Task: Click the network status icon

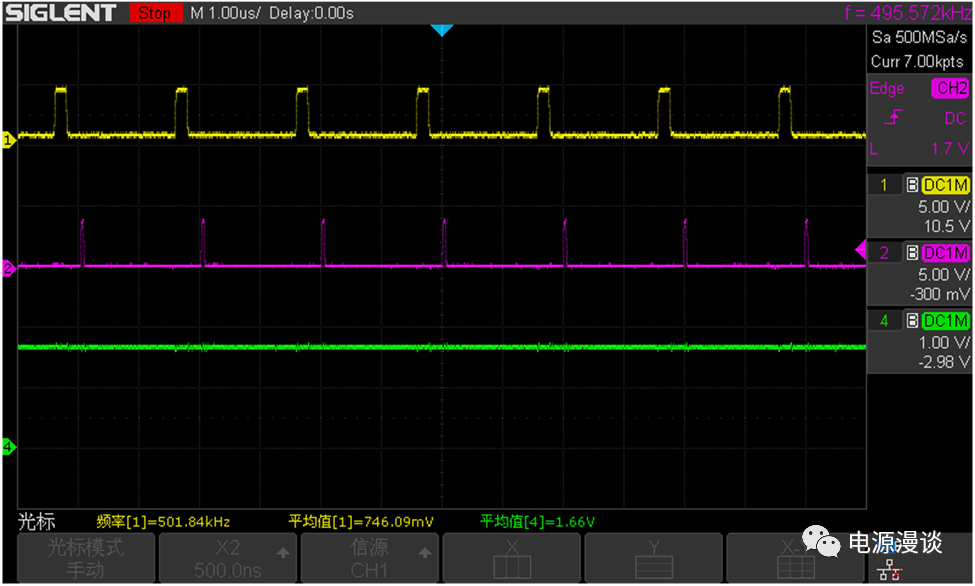Action: coord(887,568)
